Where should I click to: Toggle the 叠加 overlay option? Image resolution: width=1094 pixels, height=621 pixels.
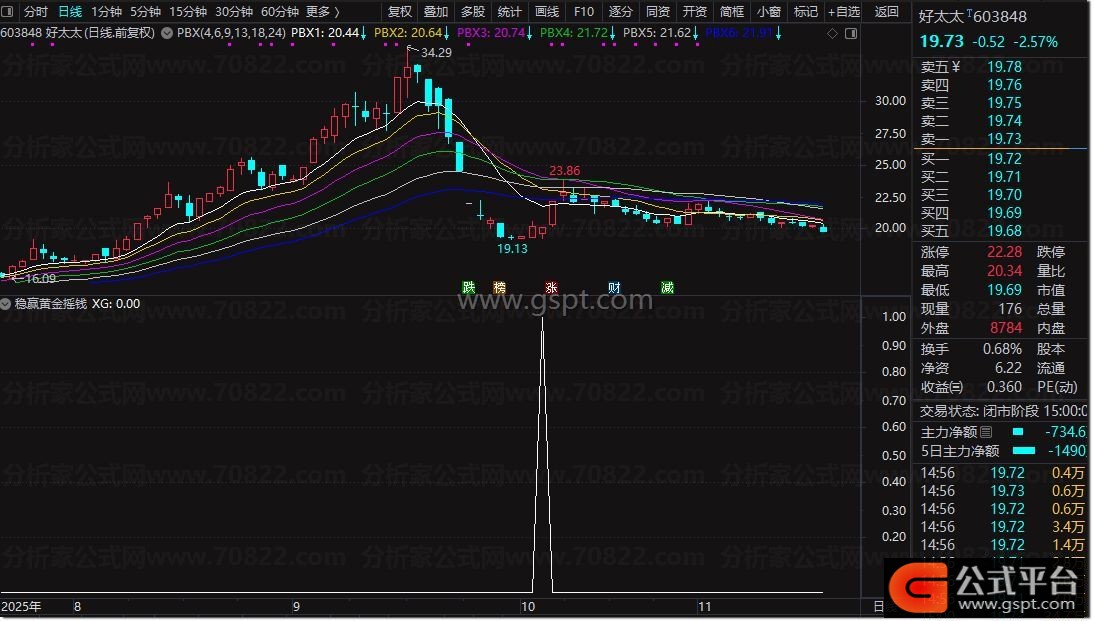(436, 12)
